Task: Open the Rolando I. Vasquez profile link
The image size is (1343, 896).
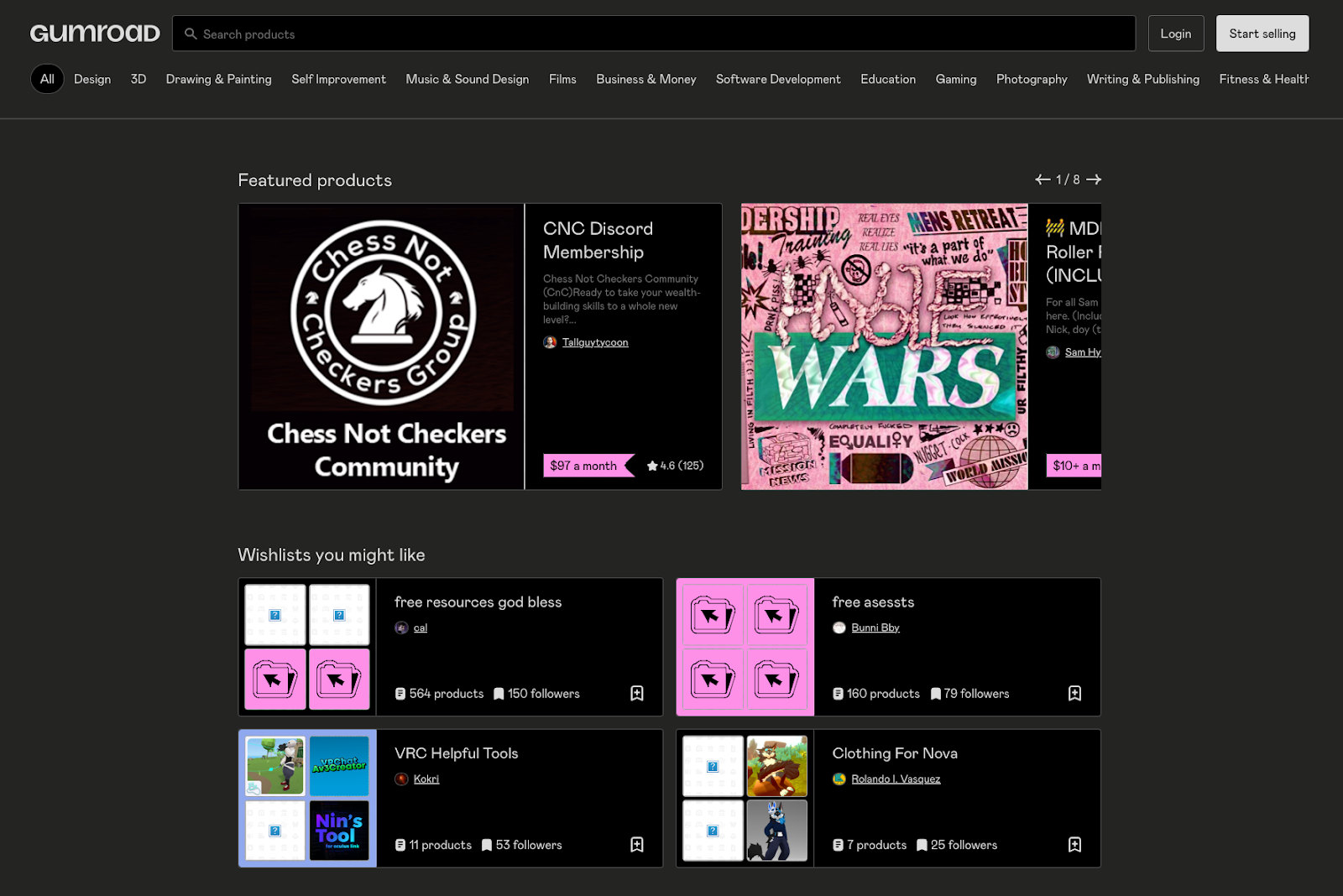Action: click(x=896, y=779)
